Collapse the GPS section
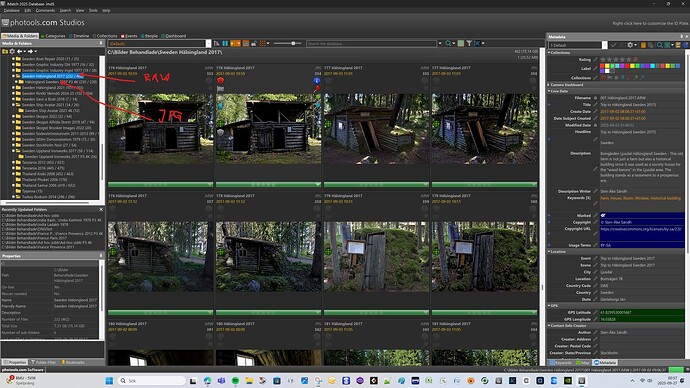The image size is (690, 388). [554, 305]
